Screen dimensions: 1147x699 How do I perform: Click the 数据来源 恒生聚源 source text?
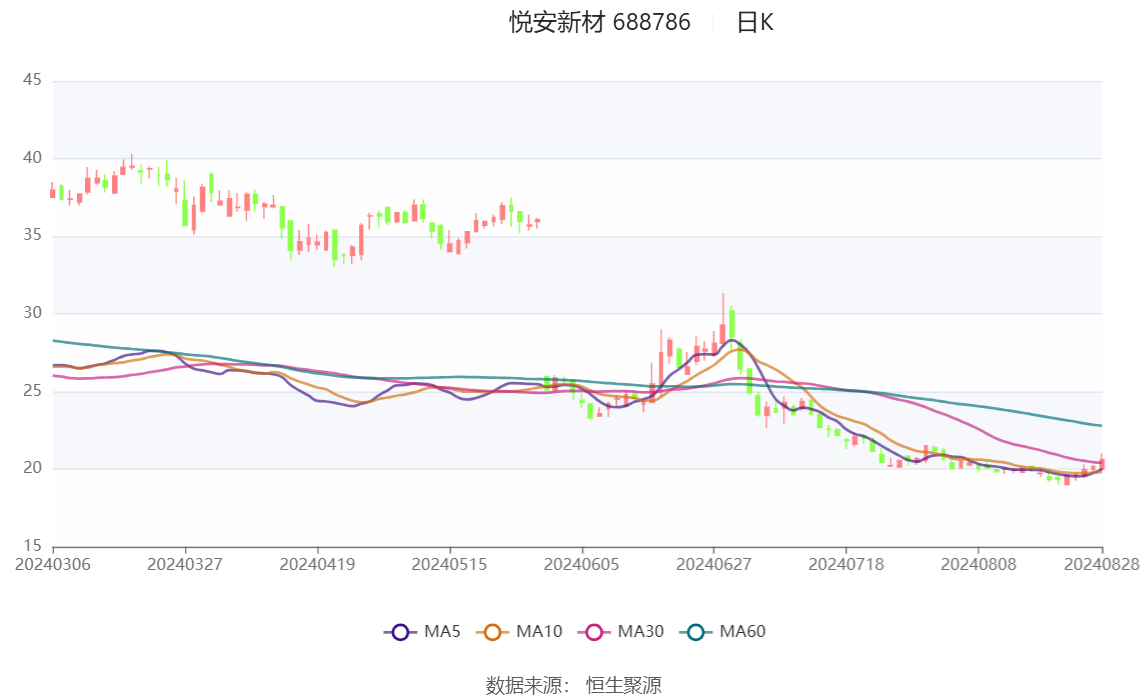tap(574, 686)
